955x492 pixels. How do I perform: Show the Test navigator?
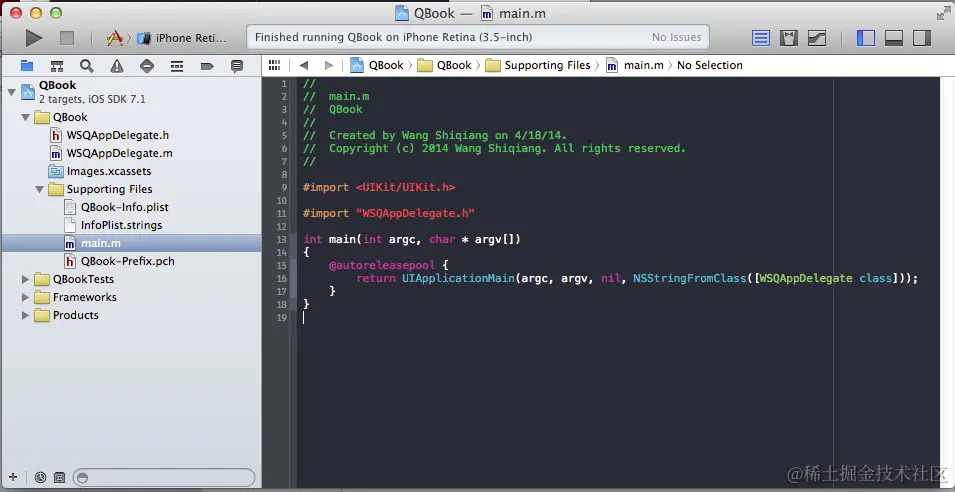coord(147,66)
